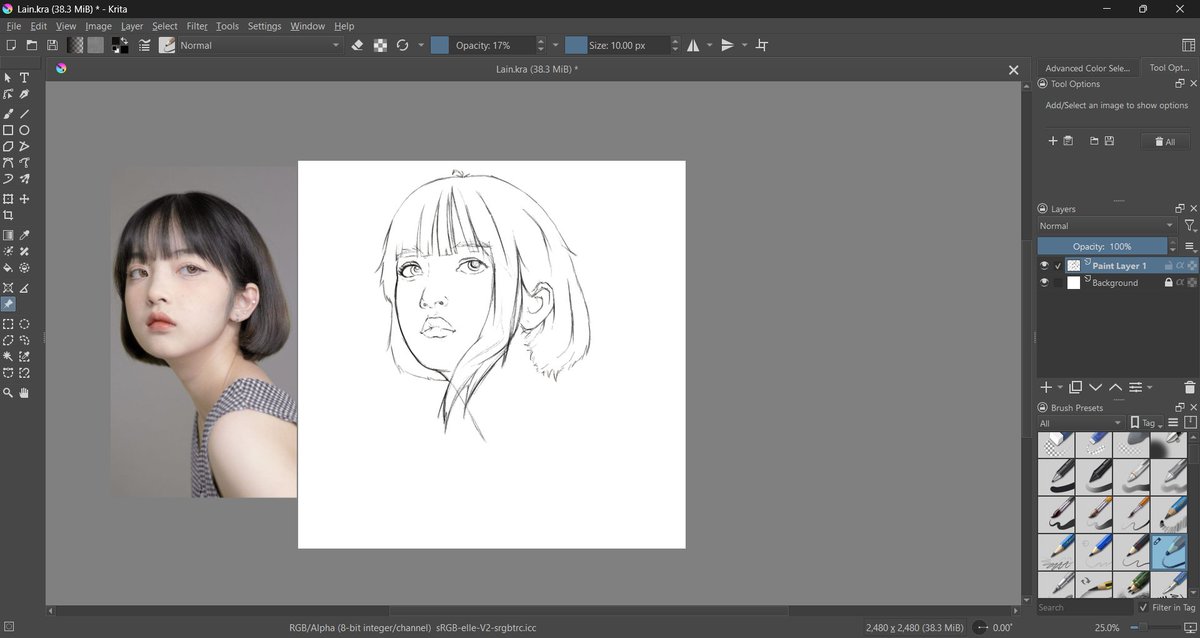Hide the Background layer
Screen dimensions: 1200x638
(x=1044, y=283)
